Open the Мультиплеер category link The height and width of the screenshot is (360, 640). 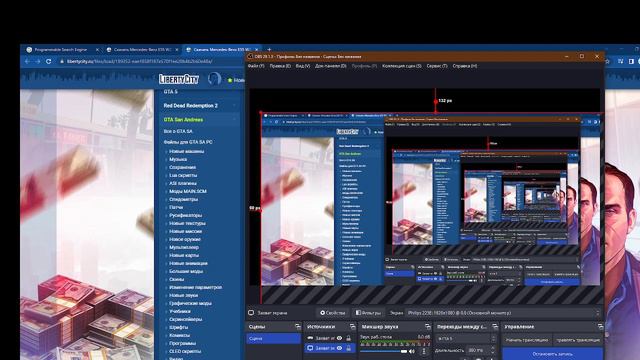coord(184,247)
